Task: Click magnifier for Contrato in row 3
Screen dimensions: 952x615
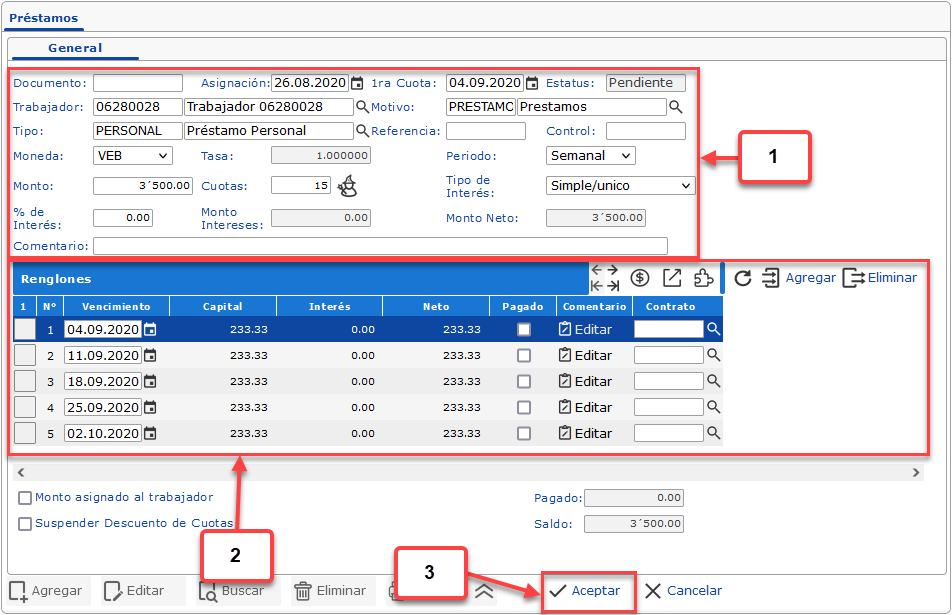Action: click(x=714, y=381)
